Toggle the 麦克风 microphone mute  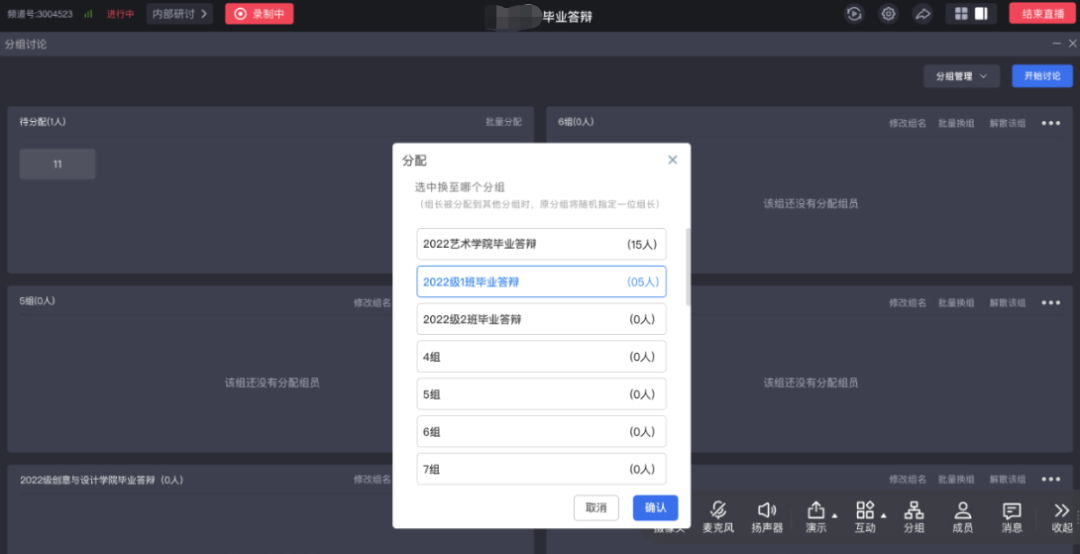(717, 516)
